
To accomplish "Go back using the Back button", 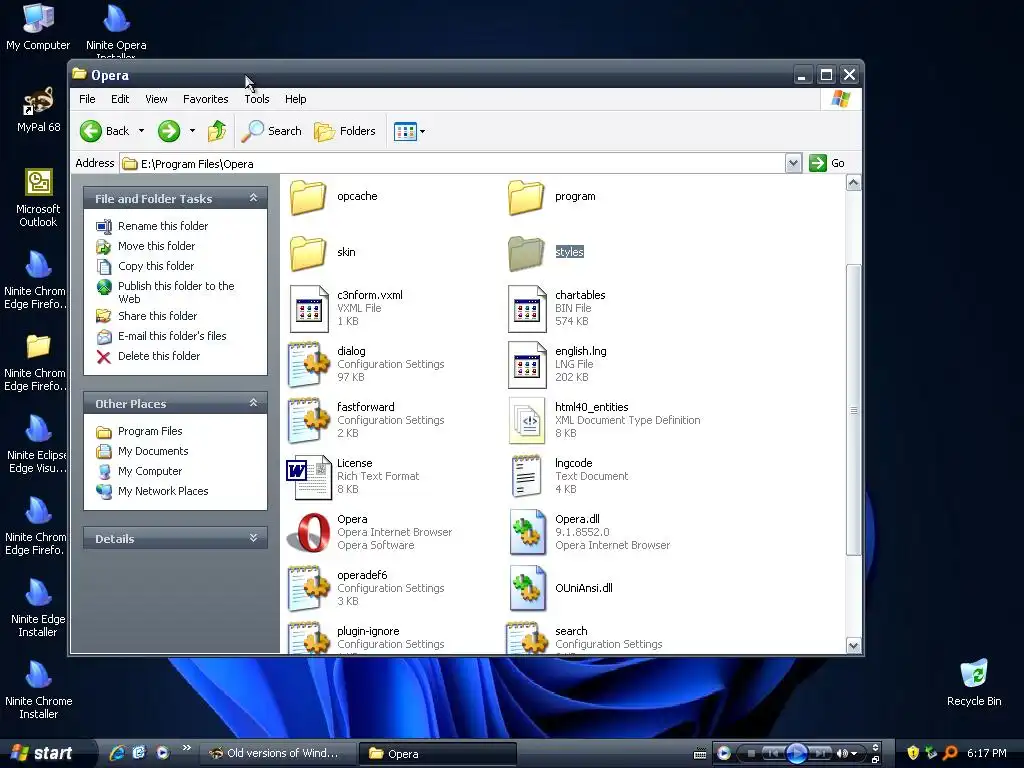I will click(x=104, y=131).
